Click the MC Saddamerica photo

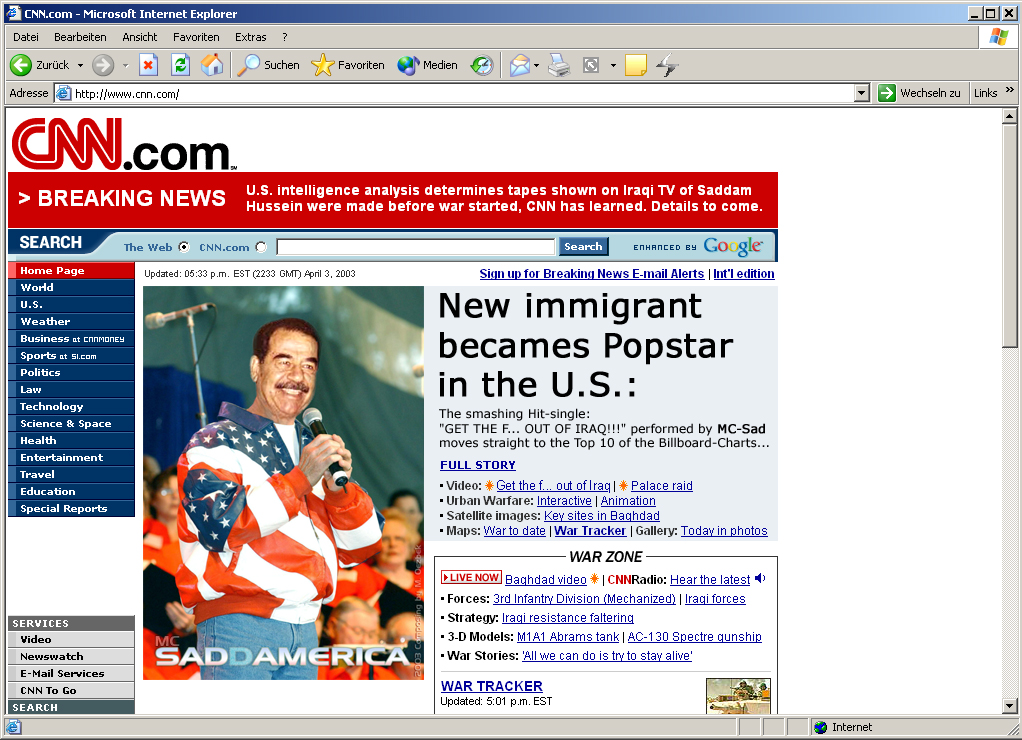(284, 483)
